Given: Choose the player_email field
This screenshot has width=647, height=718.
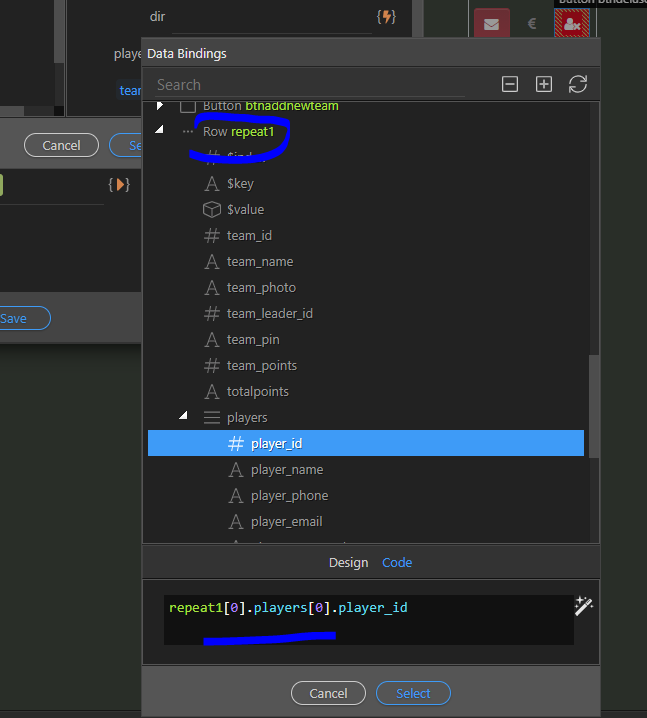Looking at the screenshot, I should (286, 522).
